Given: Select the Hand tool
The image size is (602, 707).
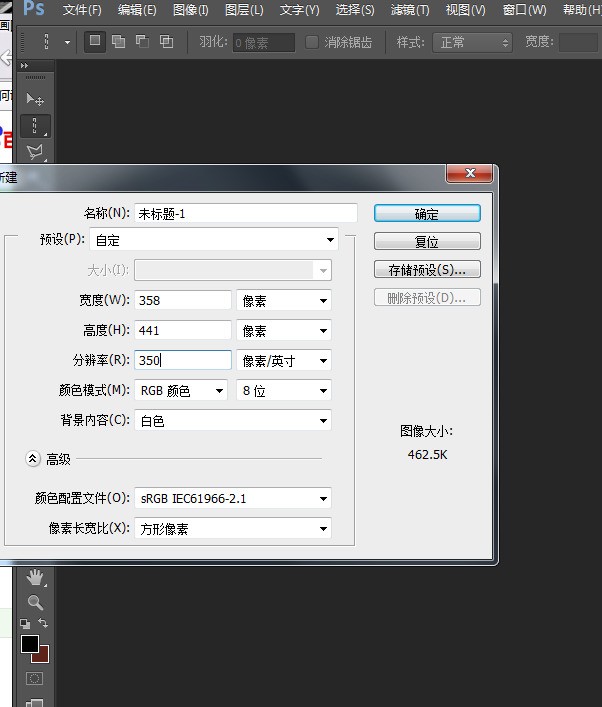Looking at the screenshot, I should (35, 577).
